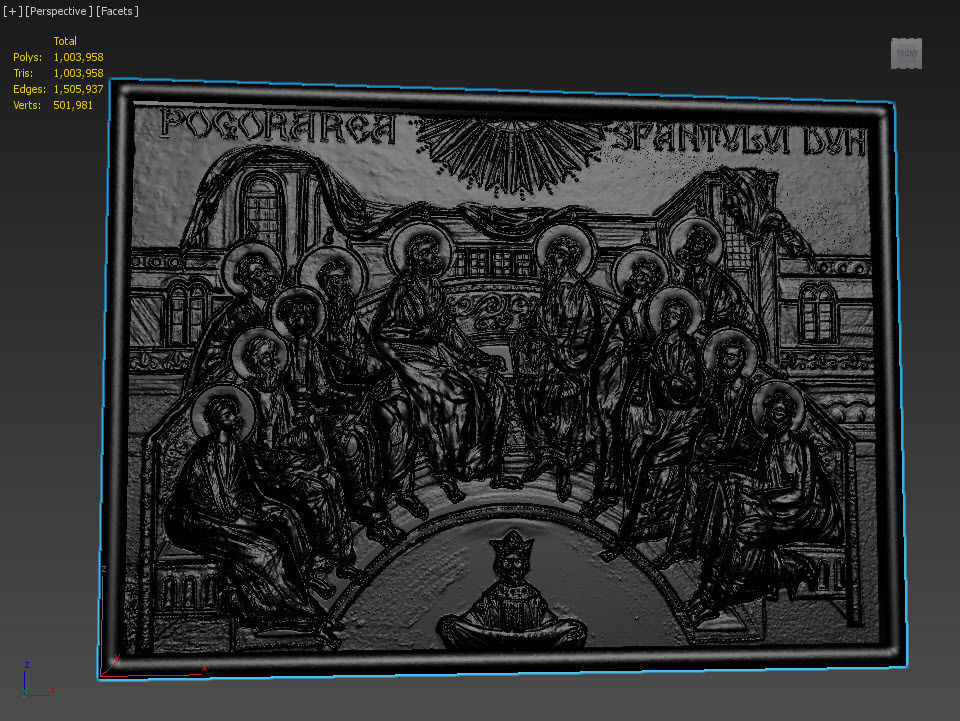Click the Total statistics header
Viewport: 960px width, 721px height.
[65, 41]
